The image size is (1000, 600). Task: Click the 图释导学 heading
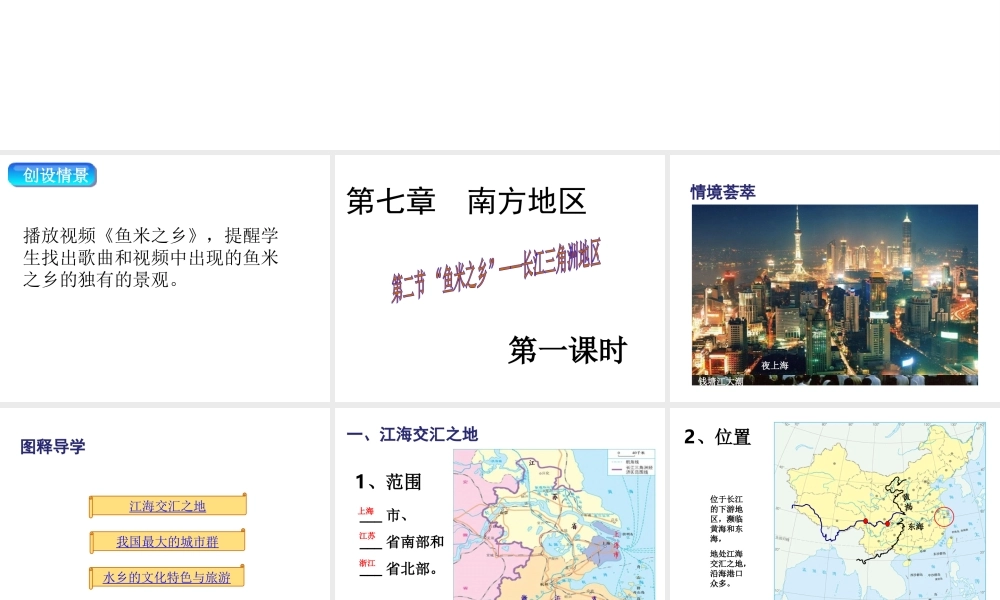pos(53,446)
